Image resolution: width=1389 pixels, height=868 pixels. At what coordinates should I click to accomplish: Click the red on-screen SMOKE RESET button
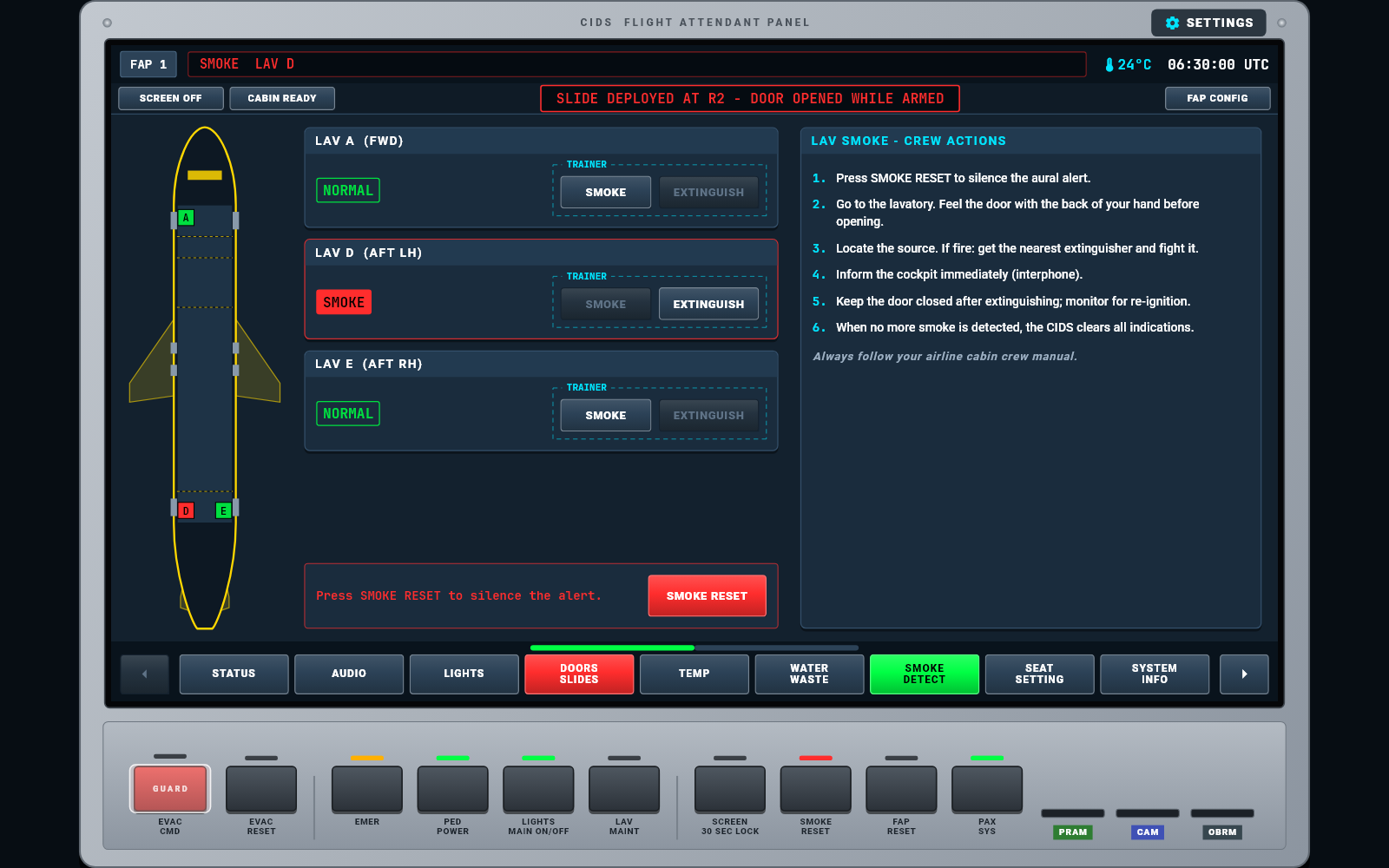707,595
